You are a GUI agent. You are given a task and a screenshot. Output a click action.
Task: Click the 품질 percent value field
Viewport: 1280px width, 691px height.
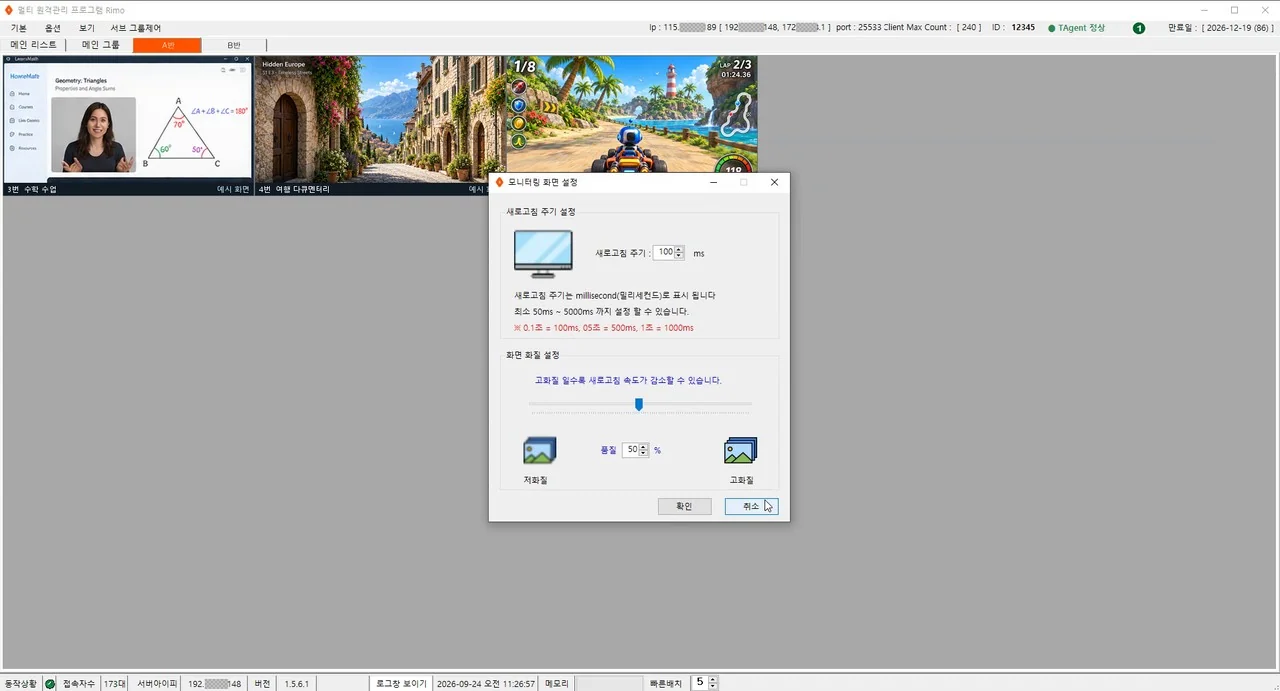pos(631,450)
